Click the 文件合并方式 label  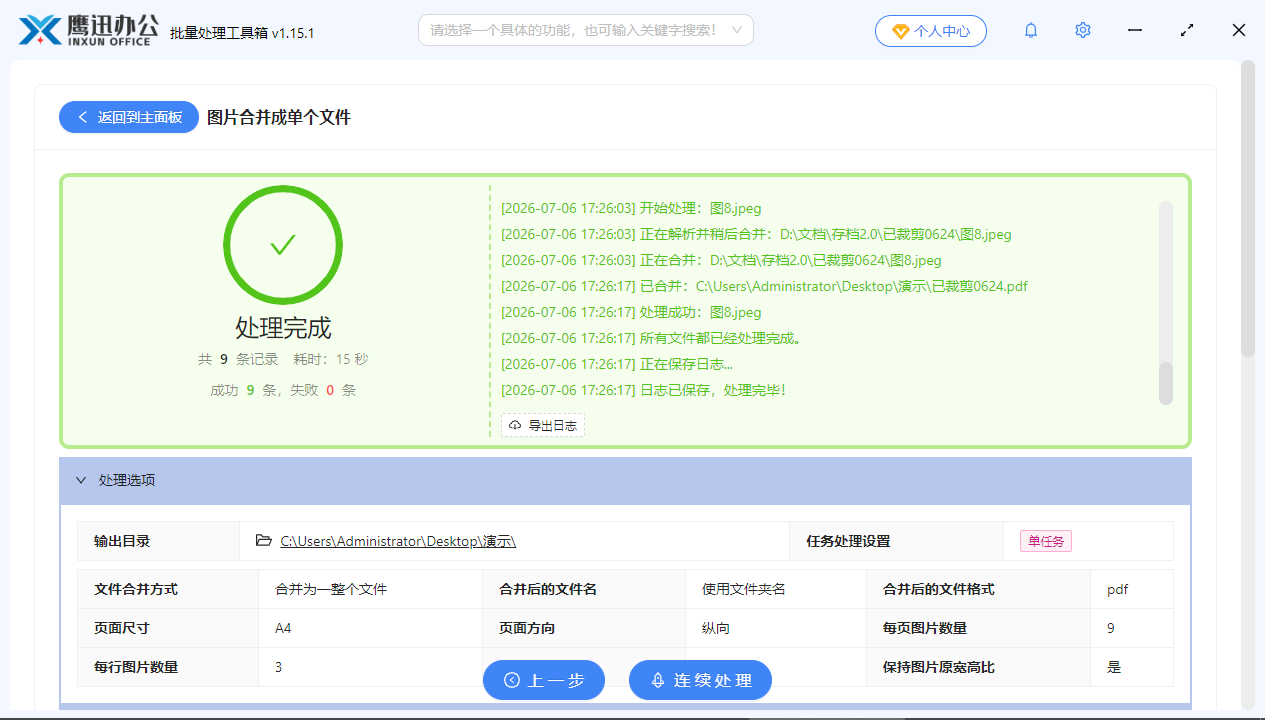click(136, 589)
